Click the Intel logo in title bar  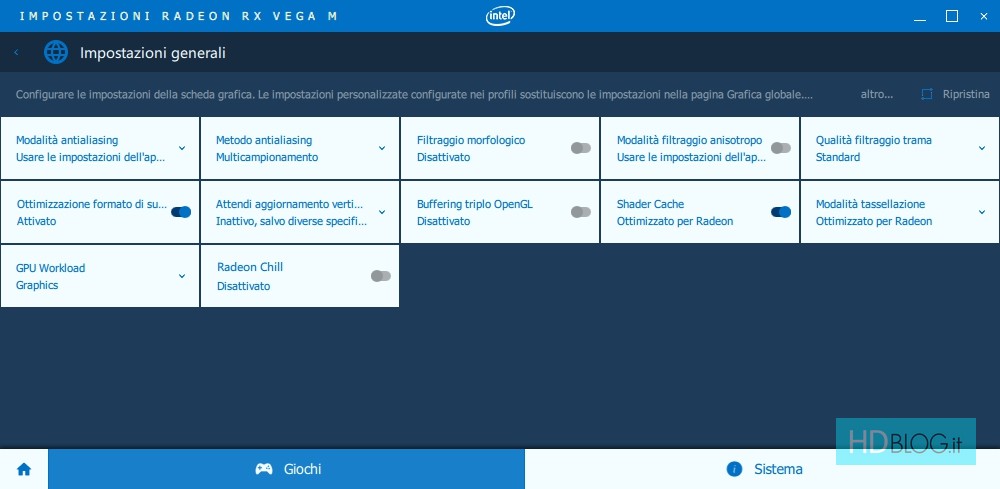[x=500, y=16]
